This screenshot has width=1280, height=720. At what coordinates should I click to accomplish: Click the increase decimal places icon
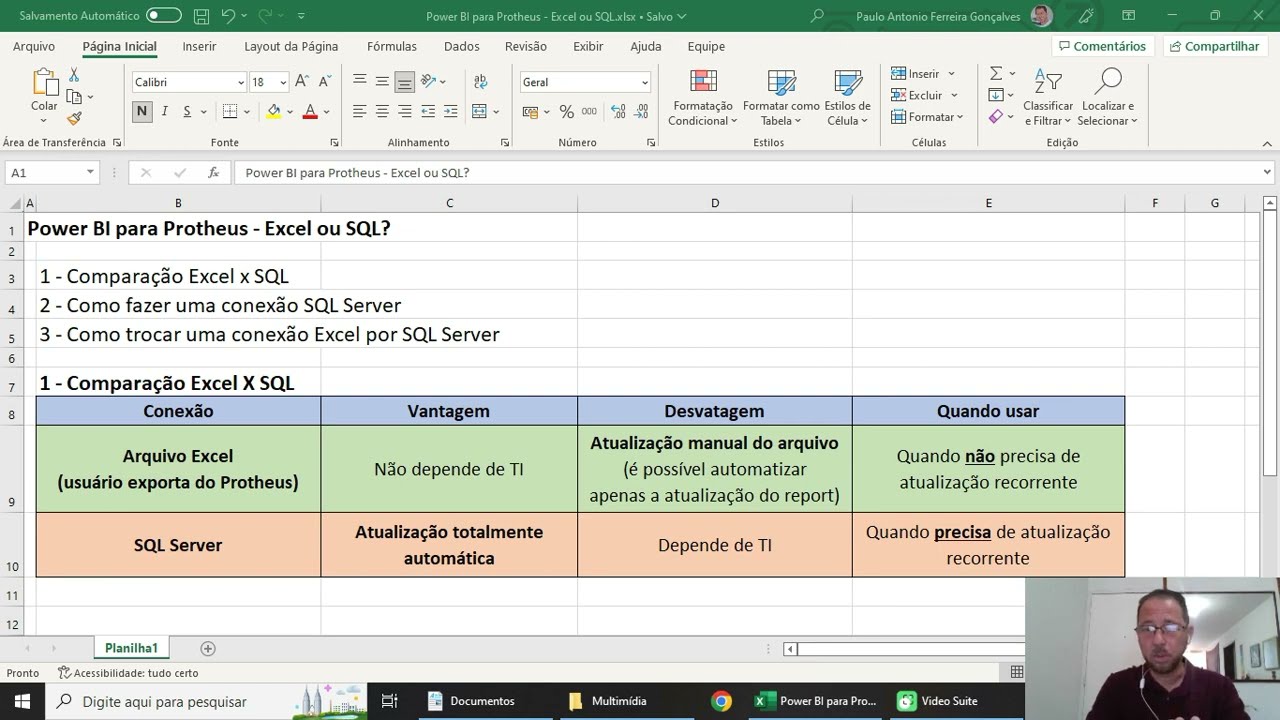tap(618, 112)
